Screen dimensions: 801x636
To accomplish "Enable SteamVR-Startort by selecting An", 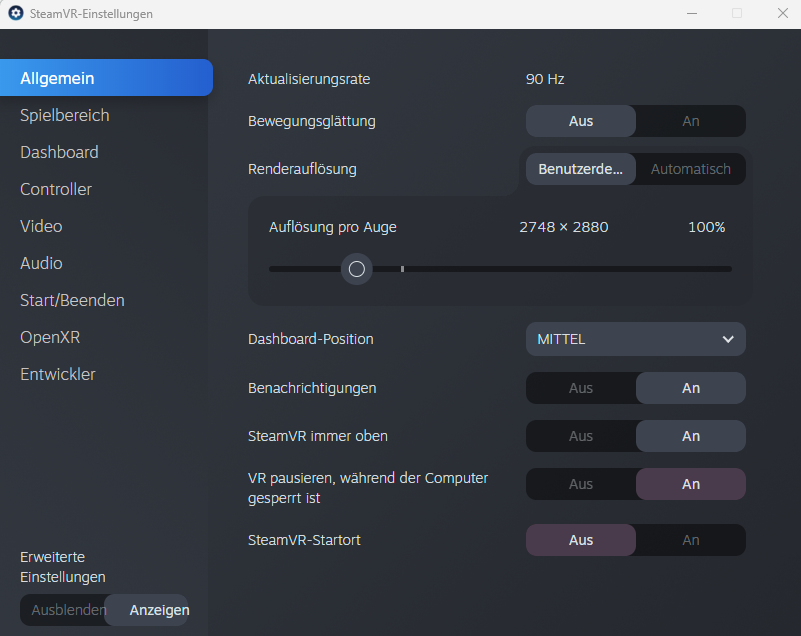I will [690, 540].
